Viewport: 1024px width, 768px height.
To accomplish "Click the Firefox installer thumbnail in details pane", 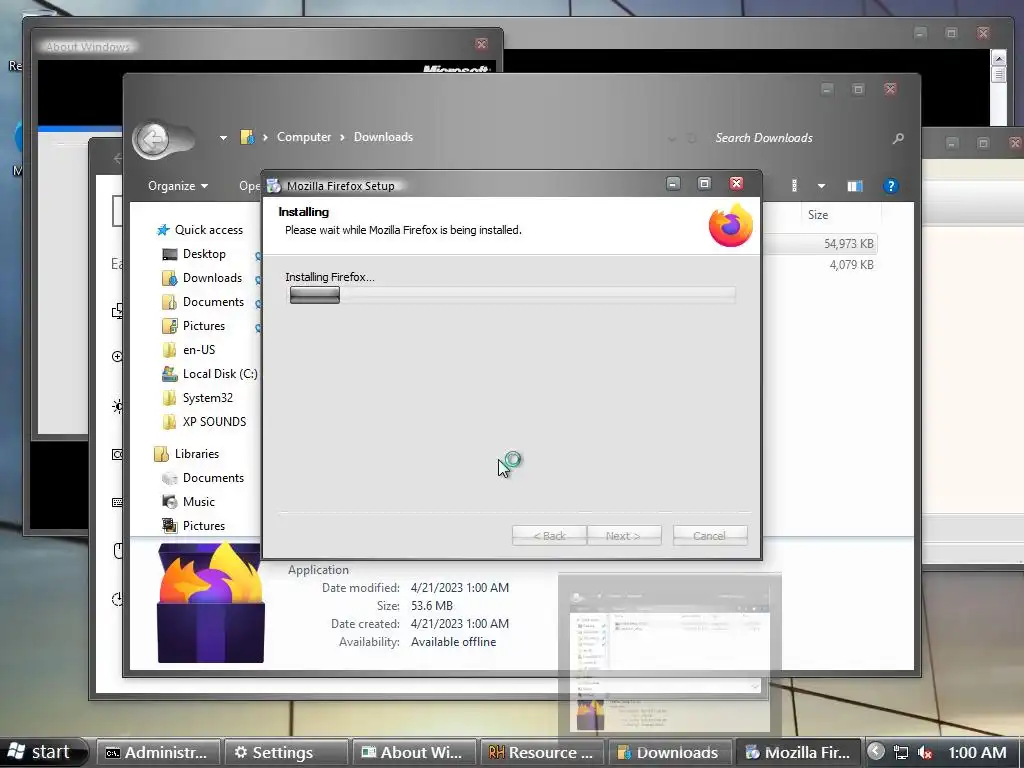I will [211, 602].
